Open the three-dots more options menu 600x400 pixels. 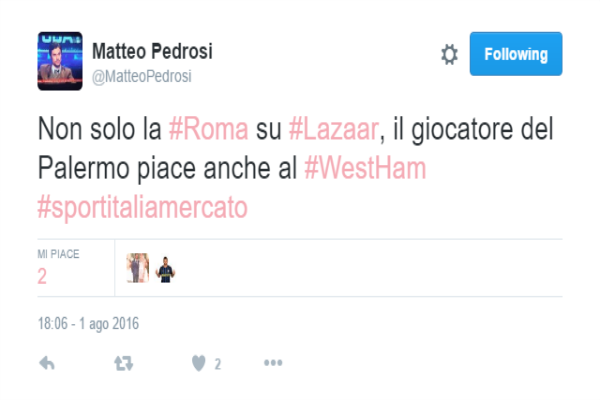point(273,362)
